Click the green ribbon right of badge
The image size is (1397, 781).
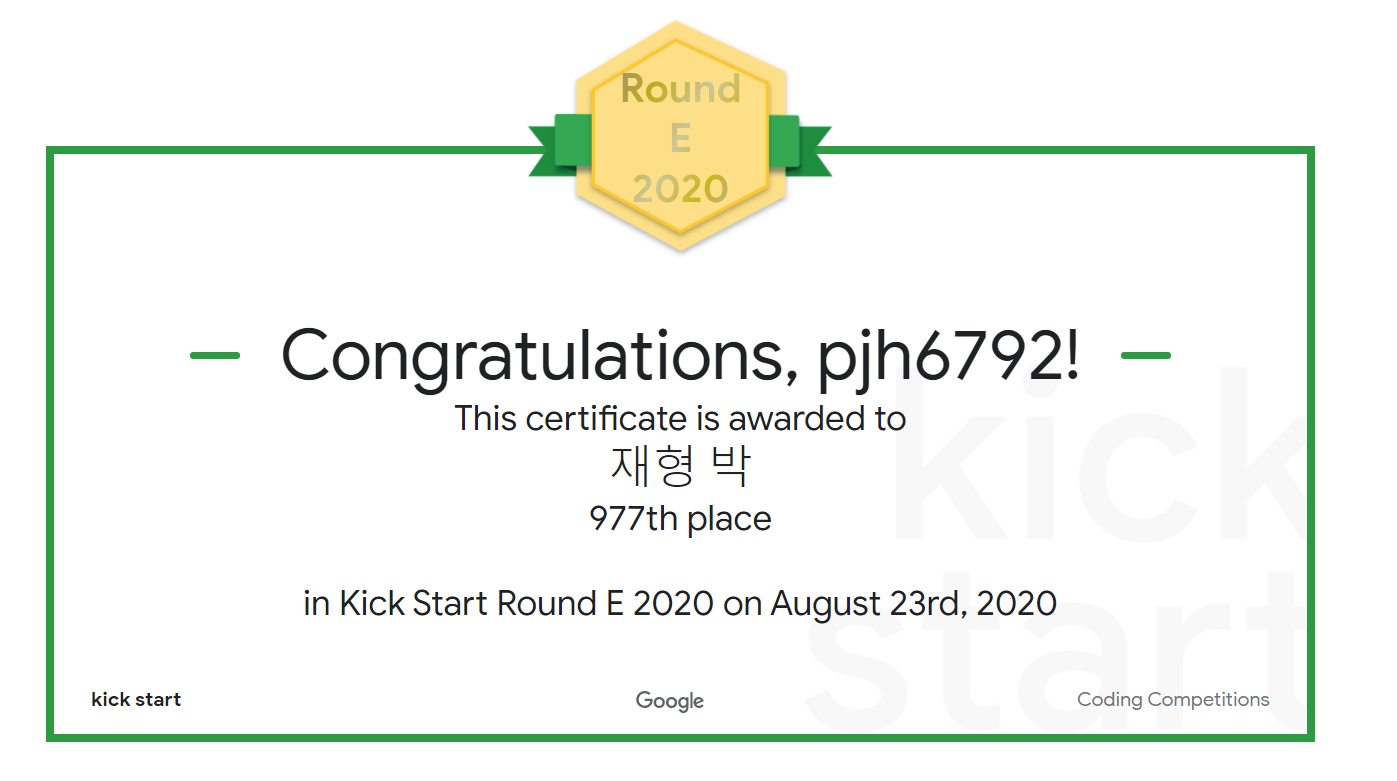click(x=799, y=145)
